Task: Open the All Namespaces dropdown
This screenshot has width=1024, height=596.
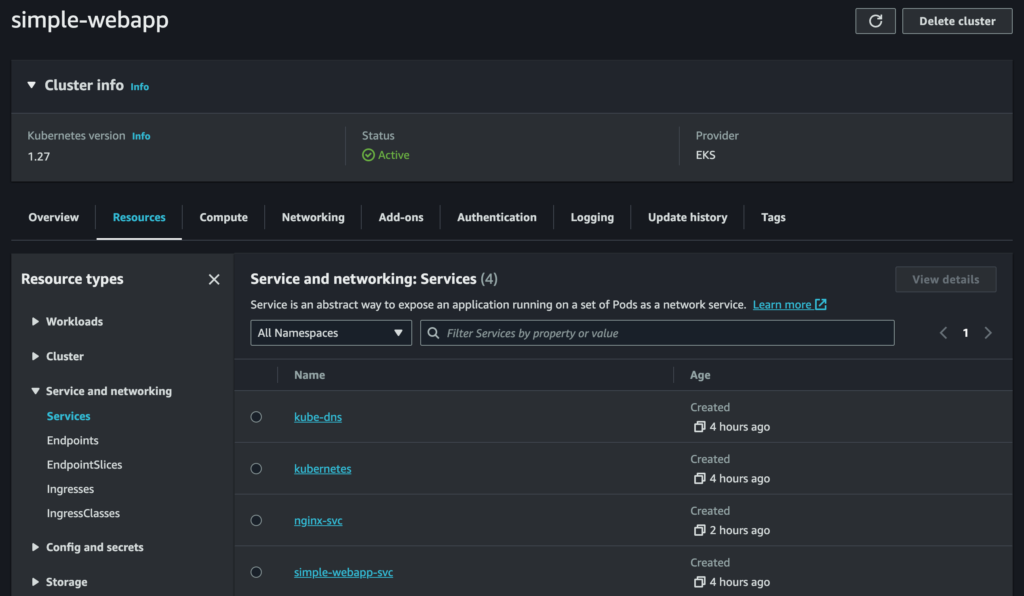Action: pyautogui.click(x=330, y=333)
